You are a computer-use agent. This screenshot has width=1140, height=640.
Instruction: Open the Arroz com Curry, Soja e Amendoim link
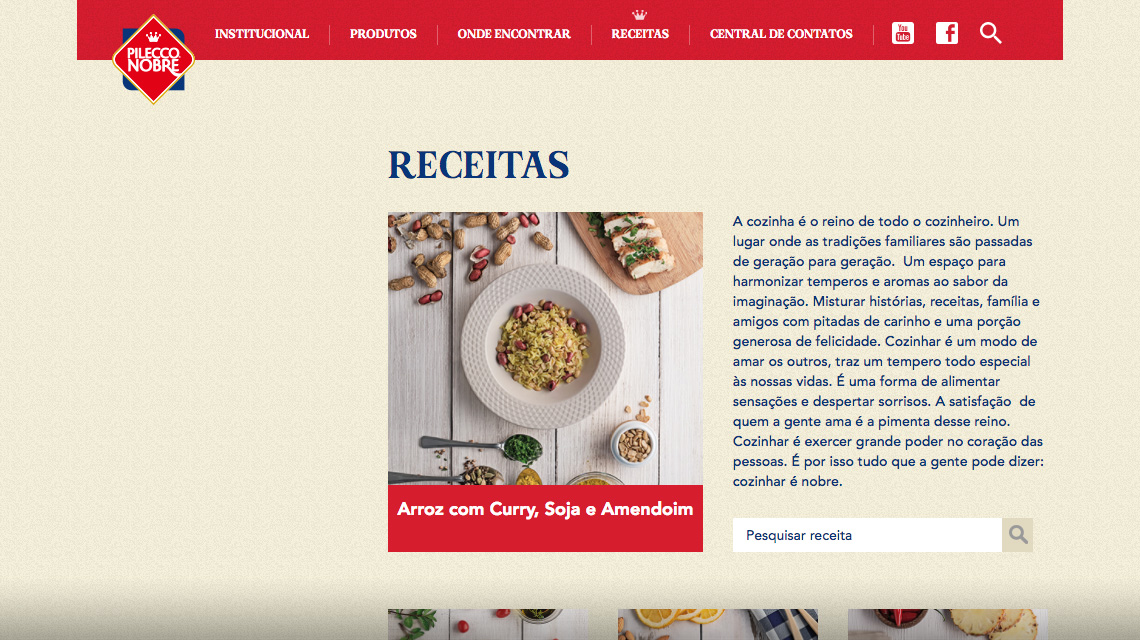click(x=545, y=509)
